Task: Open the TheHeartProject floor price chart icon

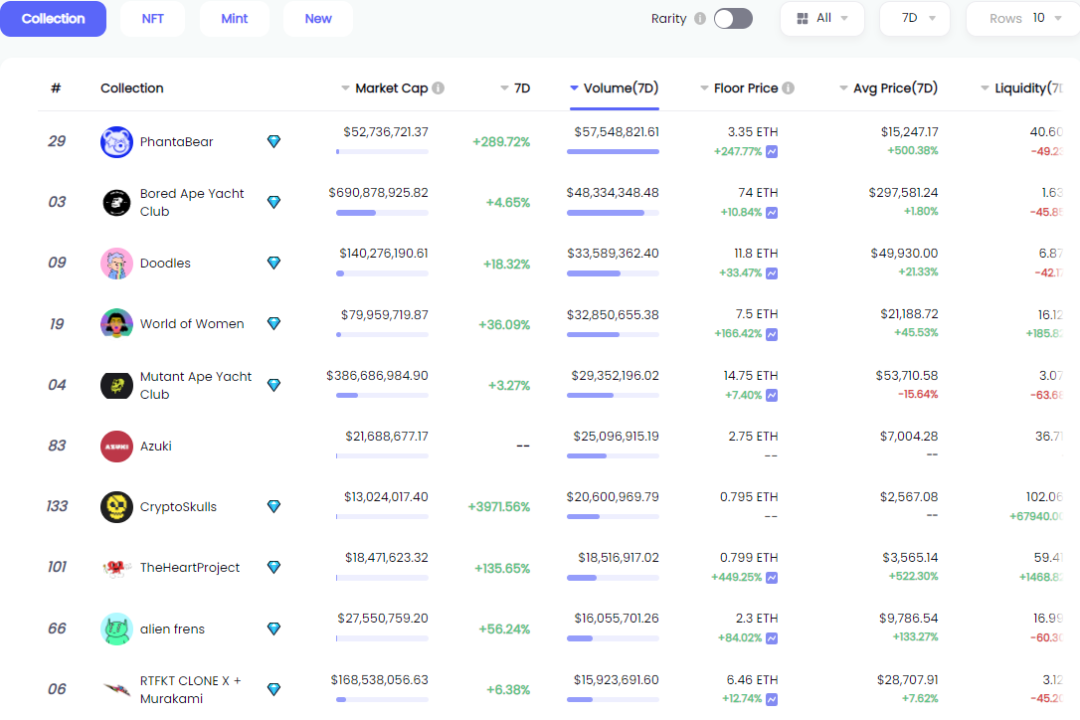Action: pyautogui.click(x=772, y=577)
